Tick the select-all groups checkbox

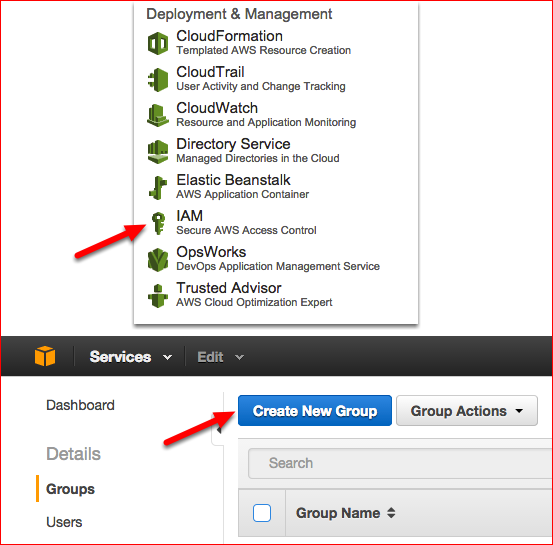coord(262,513)
